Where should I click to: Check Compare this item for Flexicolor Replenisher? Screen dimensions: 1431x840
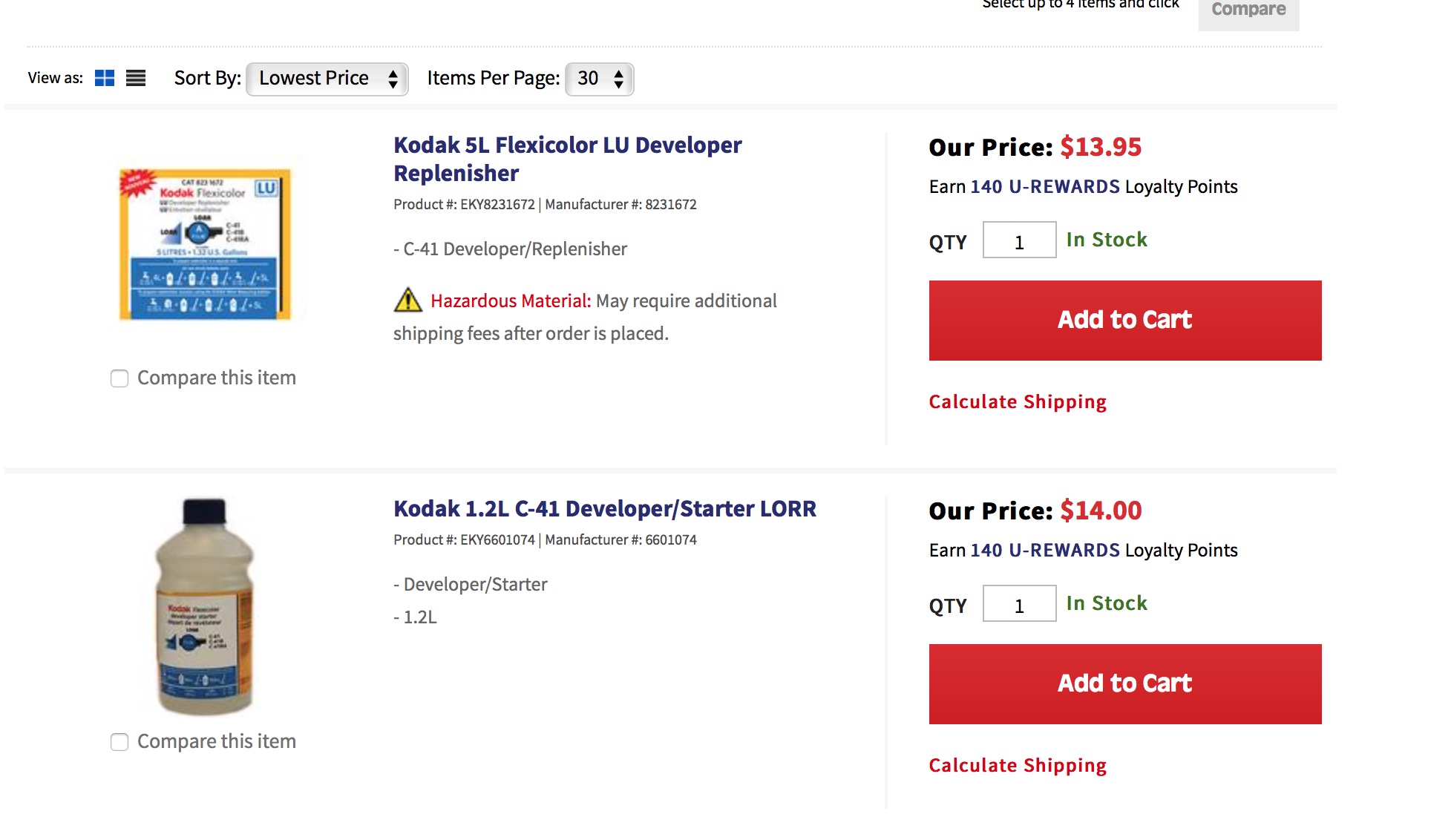[x=119, y=378]
